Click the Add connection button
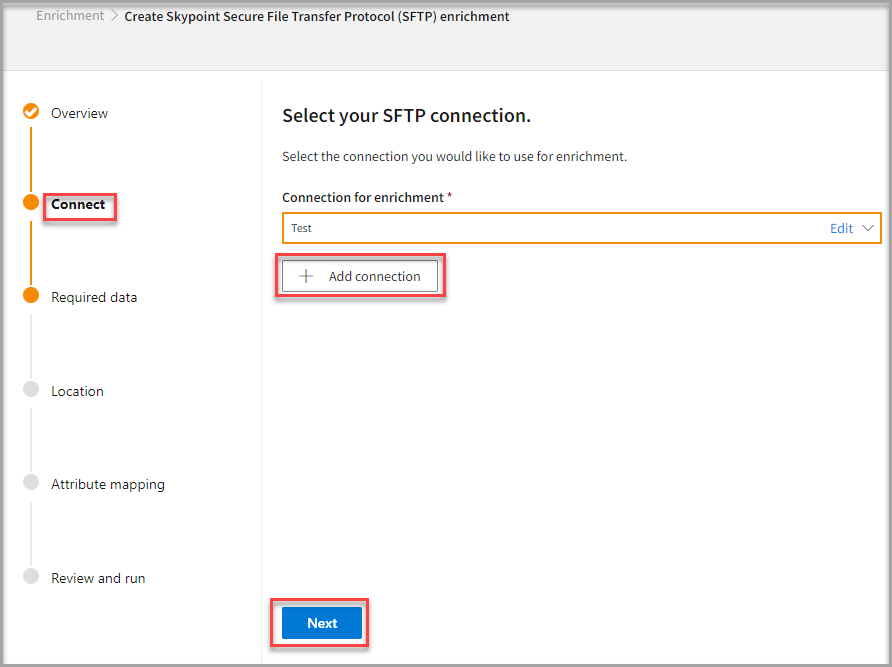The width and height of the screenshot is (892, 667). pos(360,277)
